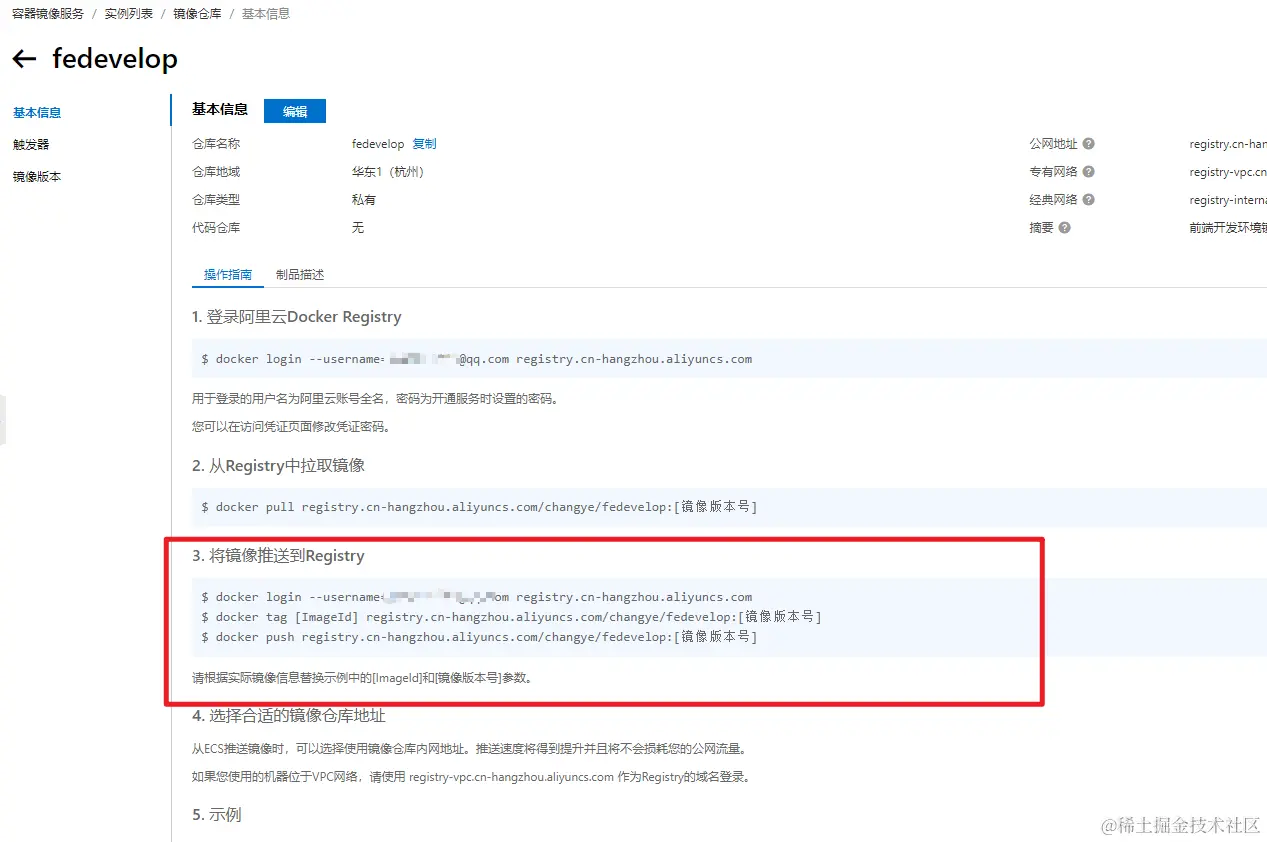This screenshot has width=1267, height=842.
Task: Open 容器镜像服务 breadcrumb
Action: pos(48,14)
